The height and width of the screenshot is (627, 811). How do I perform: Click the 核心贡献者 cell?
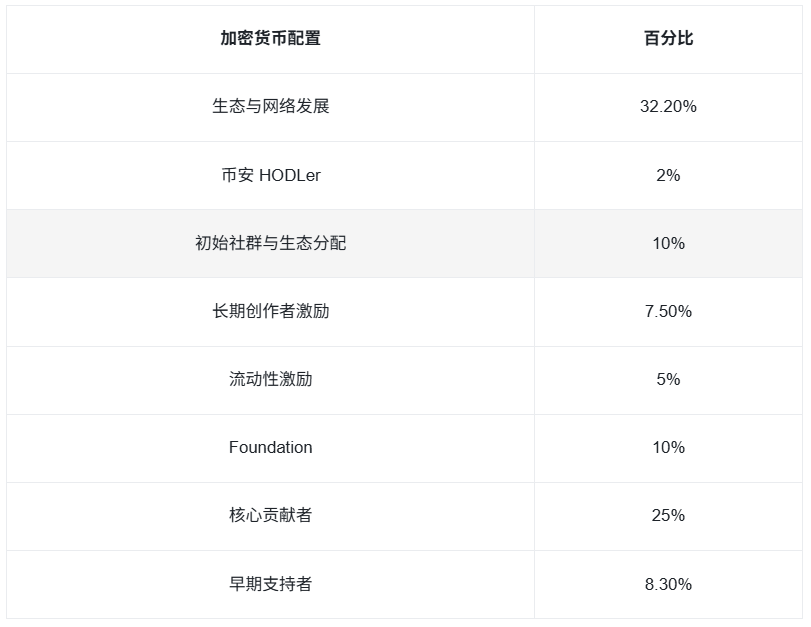270,515
